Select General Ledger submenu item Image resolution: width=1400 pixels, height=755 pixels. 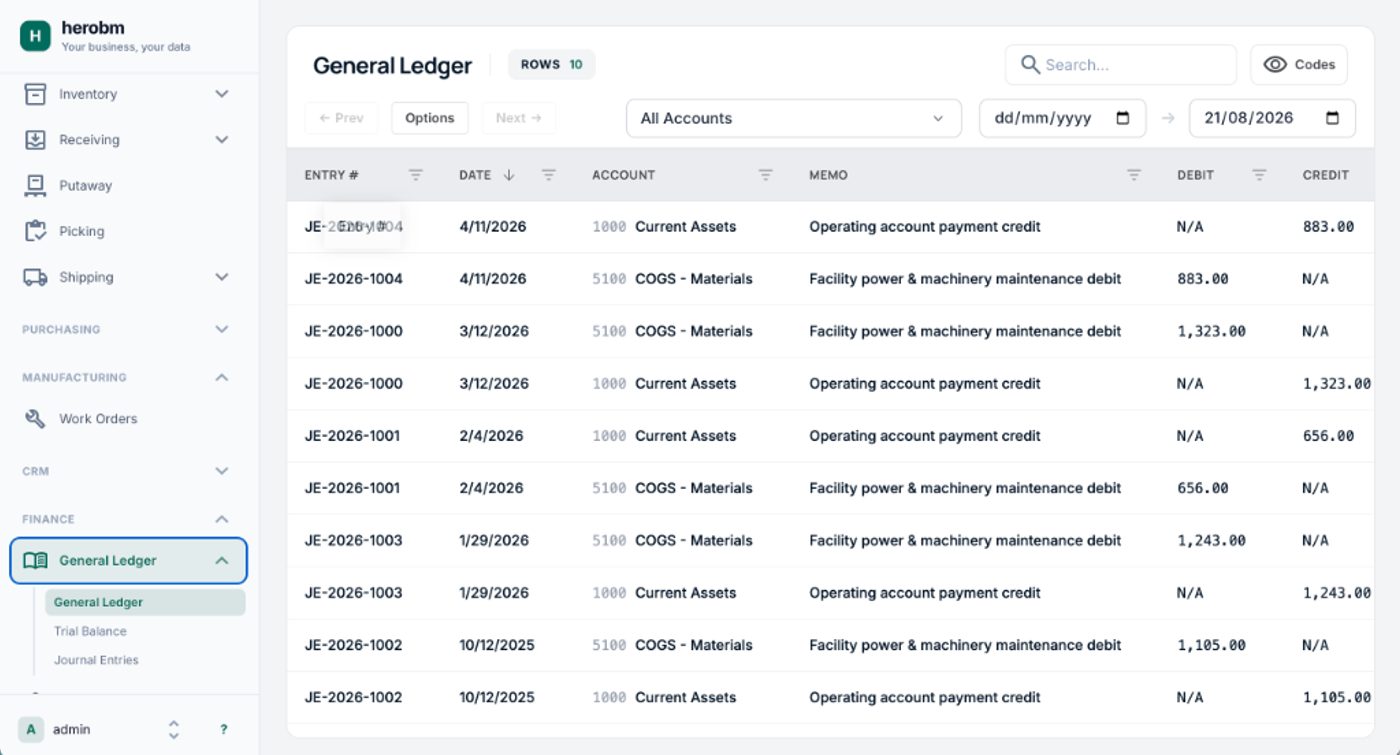[145, 602]
